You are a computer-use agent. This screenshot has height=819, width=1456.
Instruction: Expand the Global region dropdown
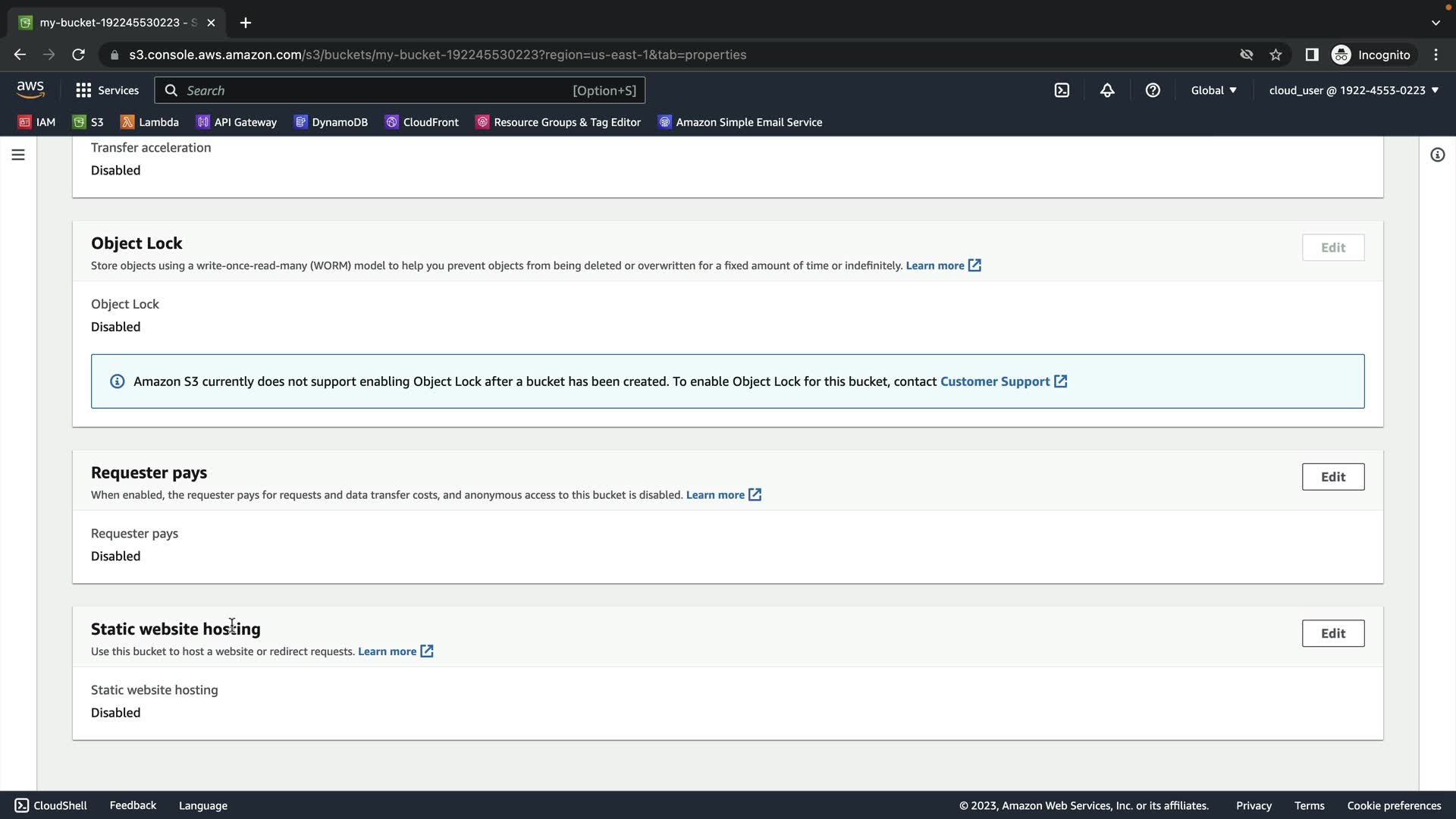1213,90
